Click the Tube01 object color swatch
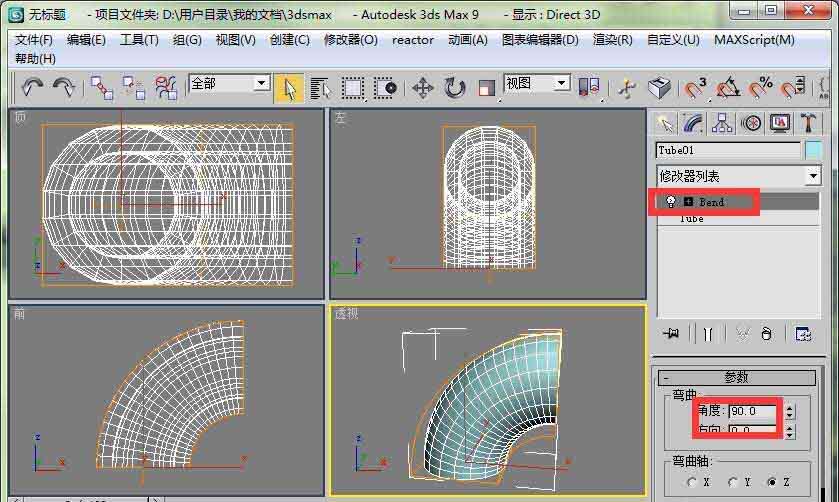The height and width of the screenshot is (502, 839). [813, 150]
